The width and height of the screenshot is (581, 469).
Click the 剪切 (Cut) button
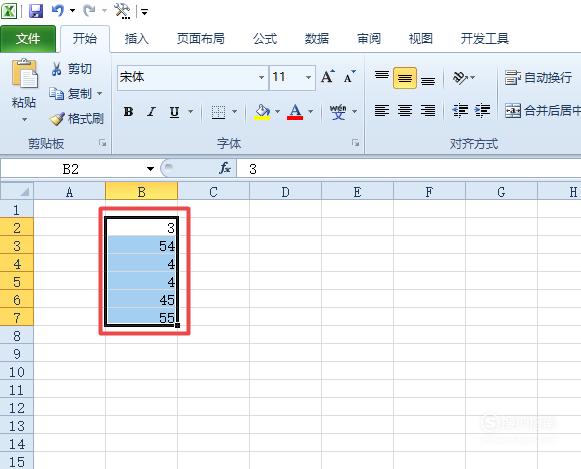[x=71, y=69]
